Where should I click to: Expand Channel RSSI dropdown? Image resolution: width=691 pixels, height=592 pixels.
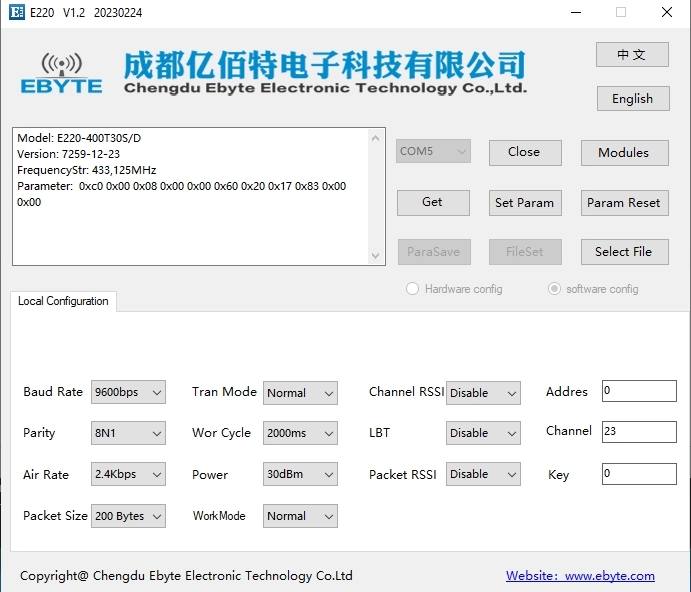click(x=483, y=393)
